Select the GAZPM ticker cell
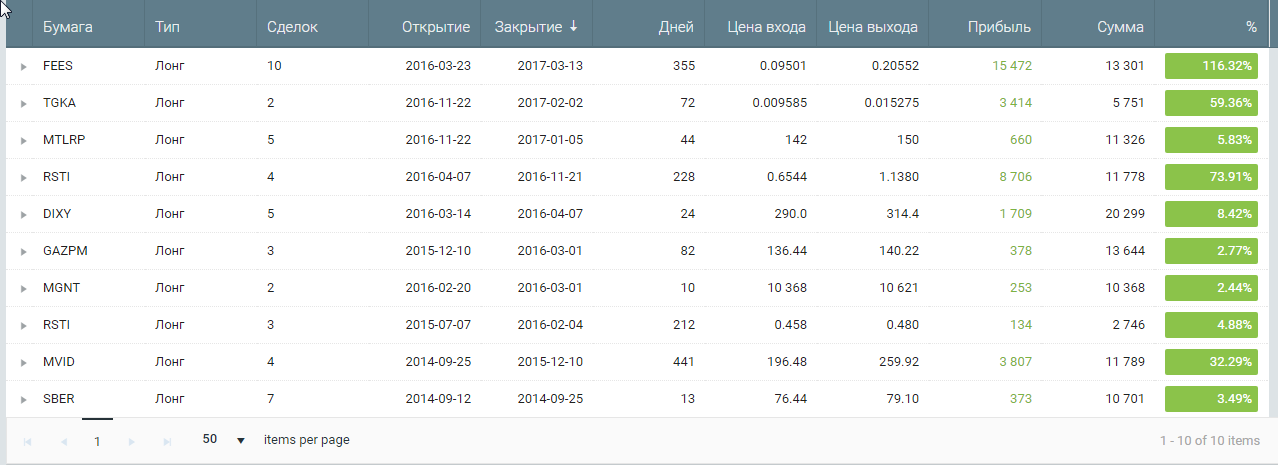This screenshot has width=1278, height=465. pyautogui.click(x=65, y=251)
